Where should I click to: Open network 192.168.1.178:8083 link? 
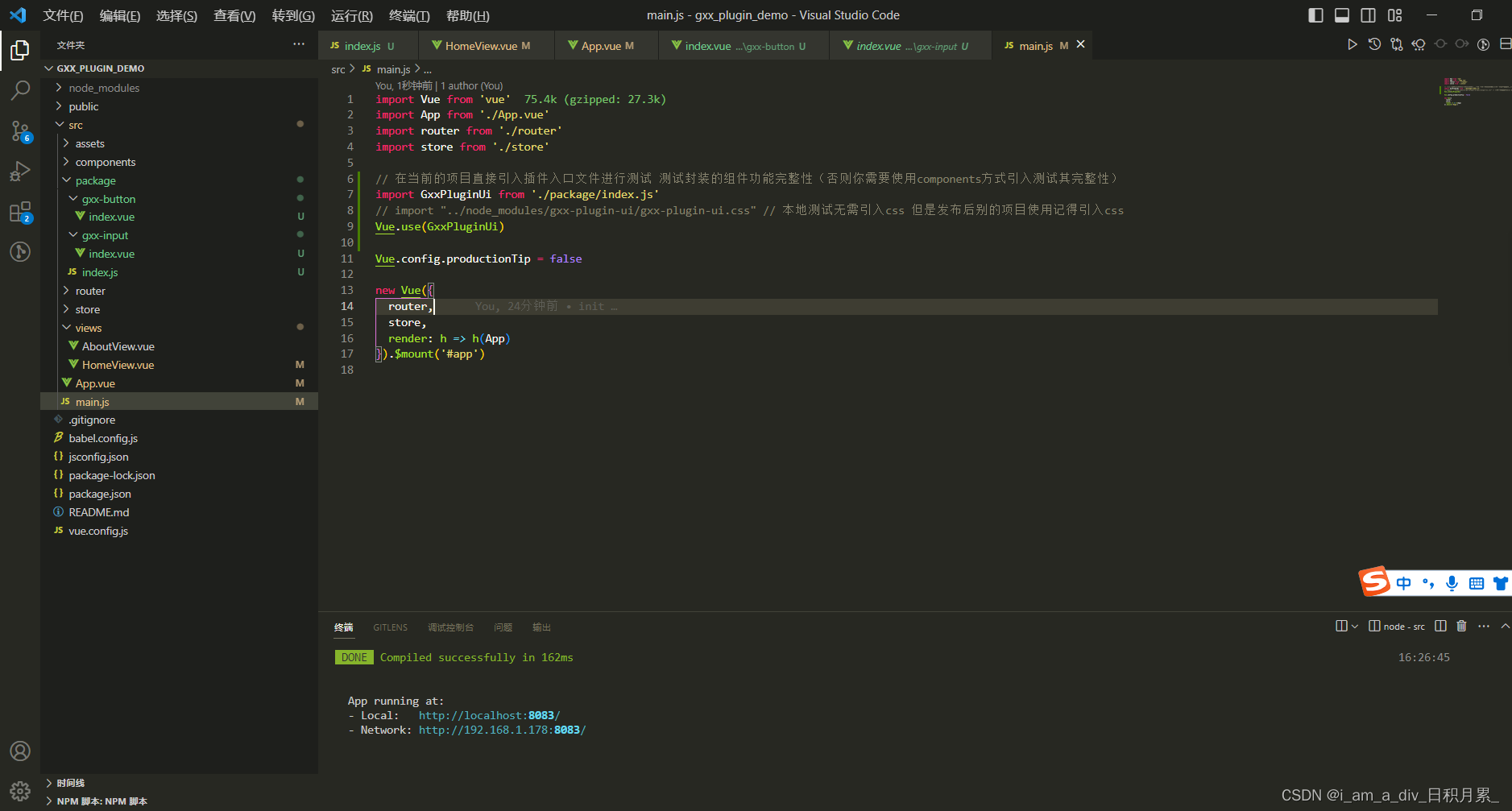coord(502,730)
